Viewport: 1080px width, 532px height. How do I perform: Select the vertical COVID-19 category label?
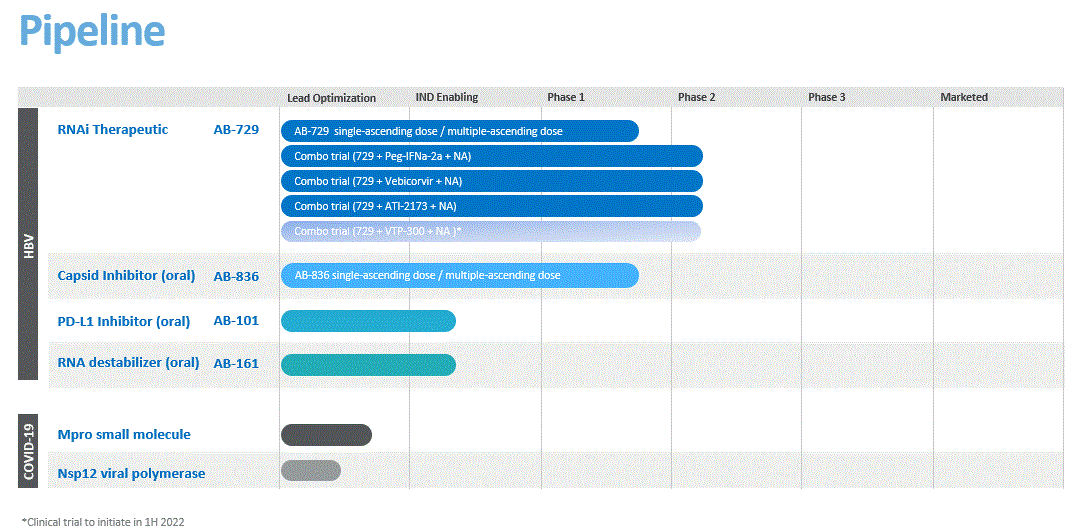28,452
